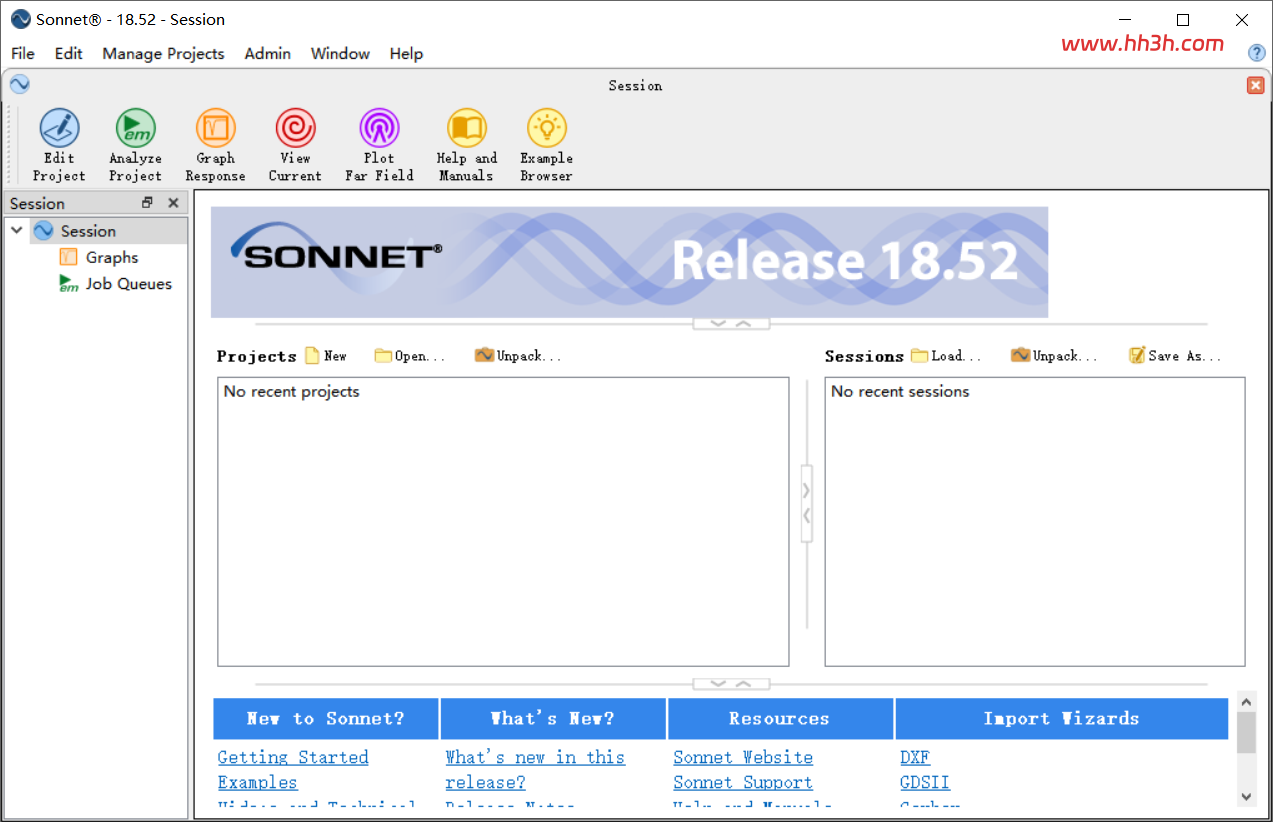
Task: Open the GDSII import wizard link
Action: tap(925, 782)
